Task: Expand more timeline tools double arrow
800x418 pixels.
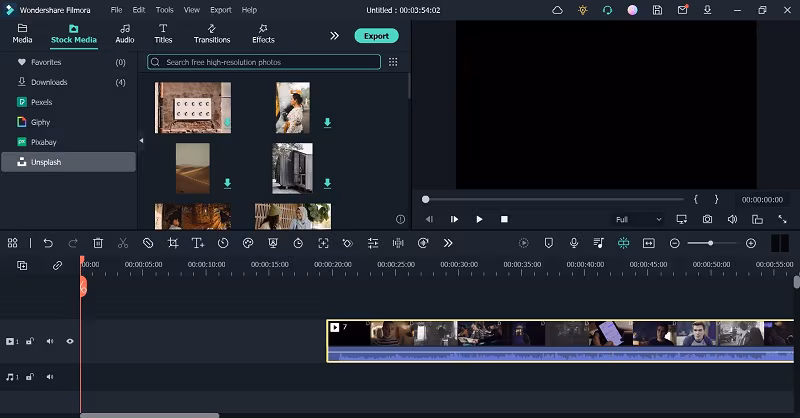Action: pyautogui.click(x=447, y=243)
